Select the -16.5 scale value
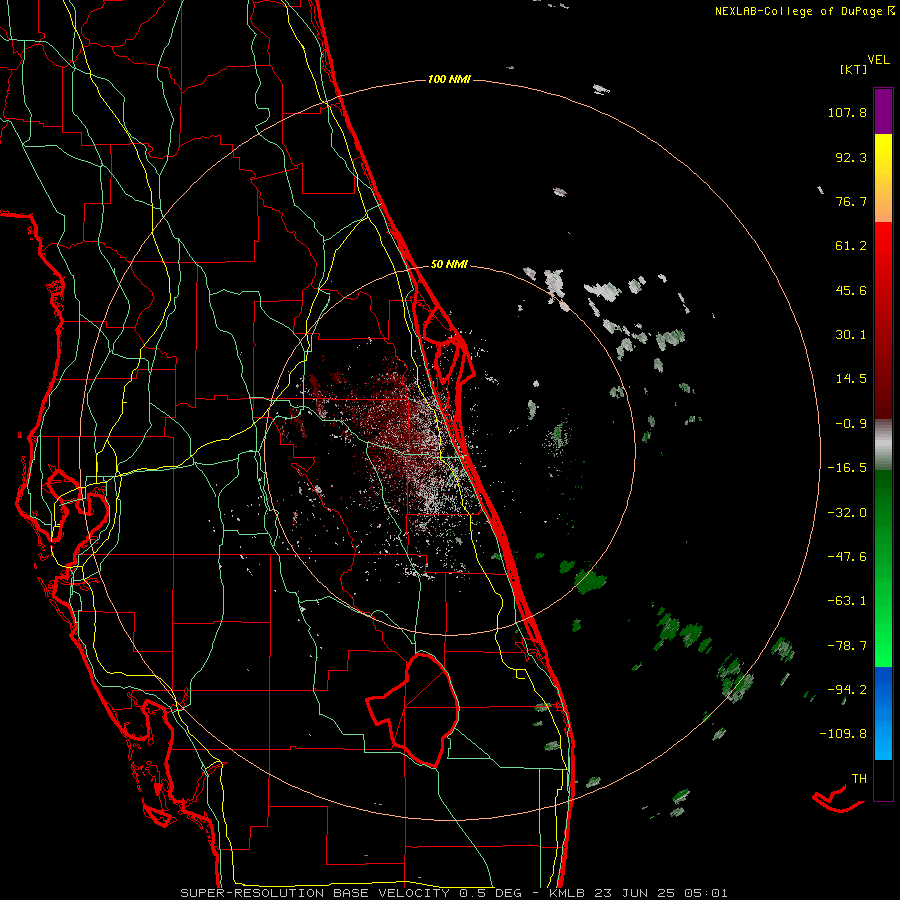The image size is (900, 900). point(847,468)
